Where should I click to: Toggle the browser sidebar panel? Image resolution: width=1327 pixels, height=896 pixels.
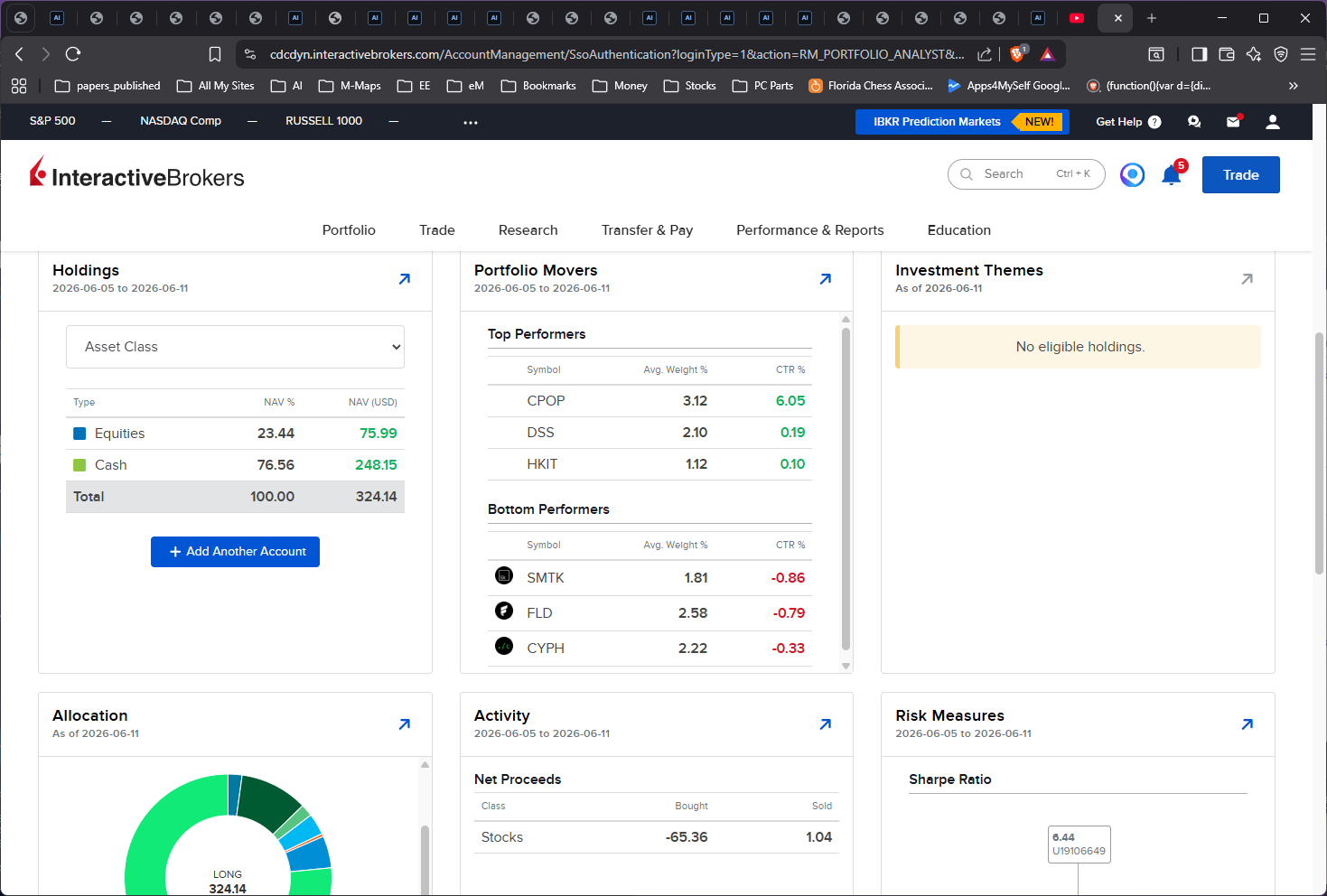(x=1200, y=54)
